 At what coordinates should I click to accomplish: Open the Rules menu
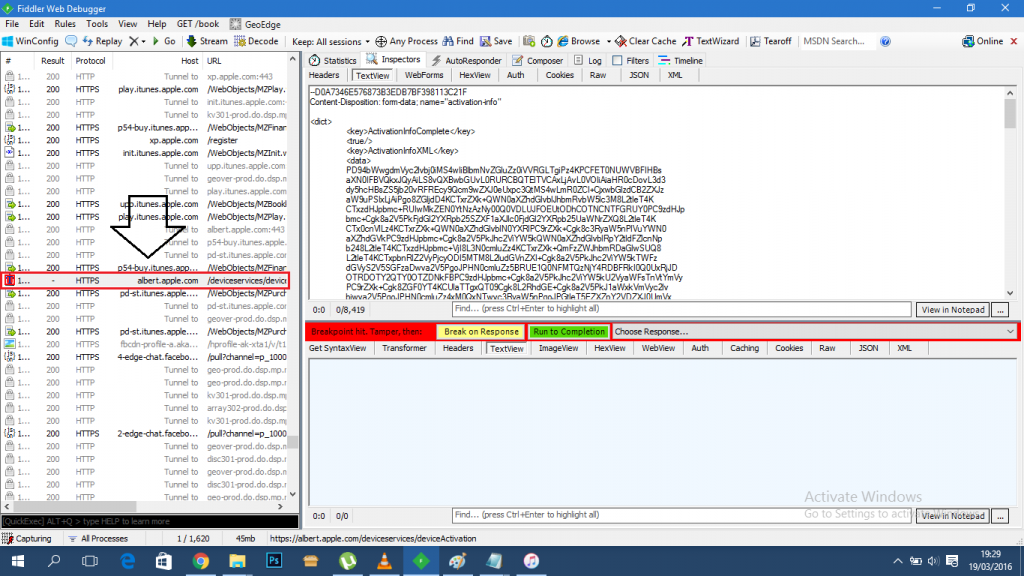65,24
